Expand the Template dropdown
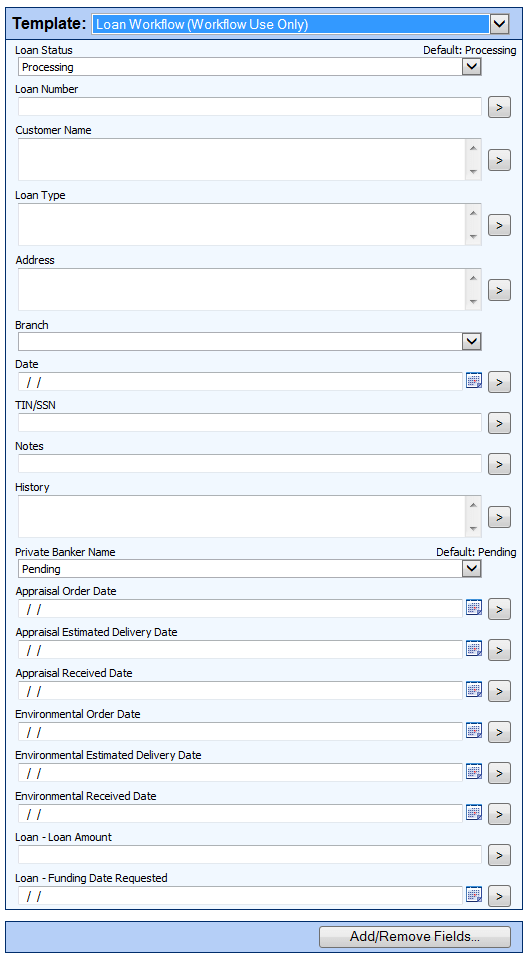The image size is (525, 959). 499,24
